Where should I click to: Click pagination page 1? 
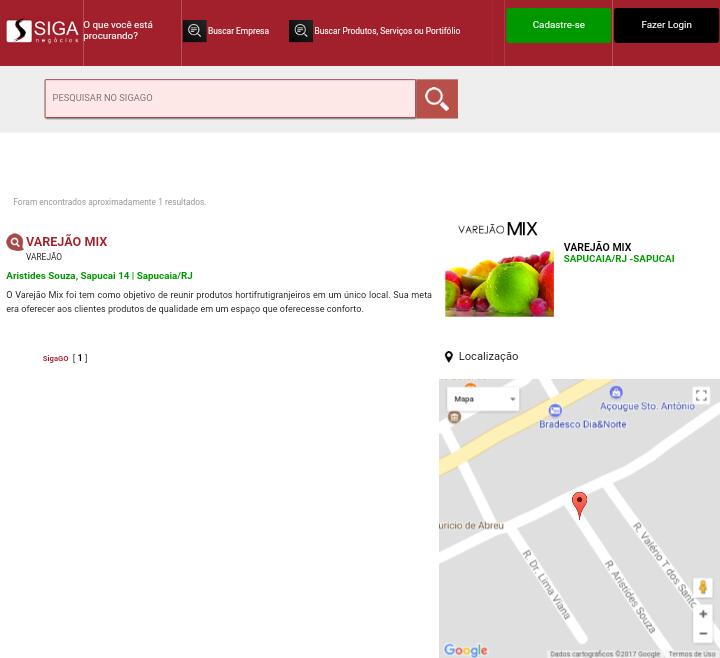coord(80,358)
